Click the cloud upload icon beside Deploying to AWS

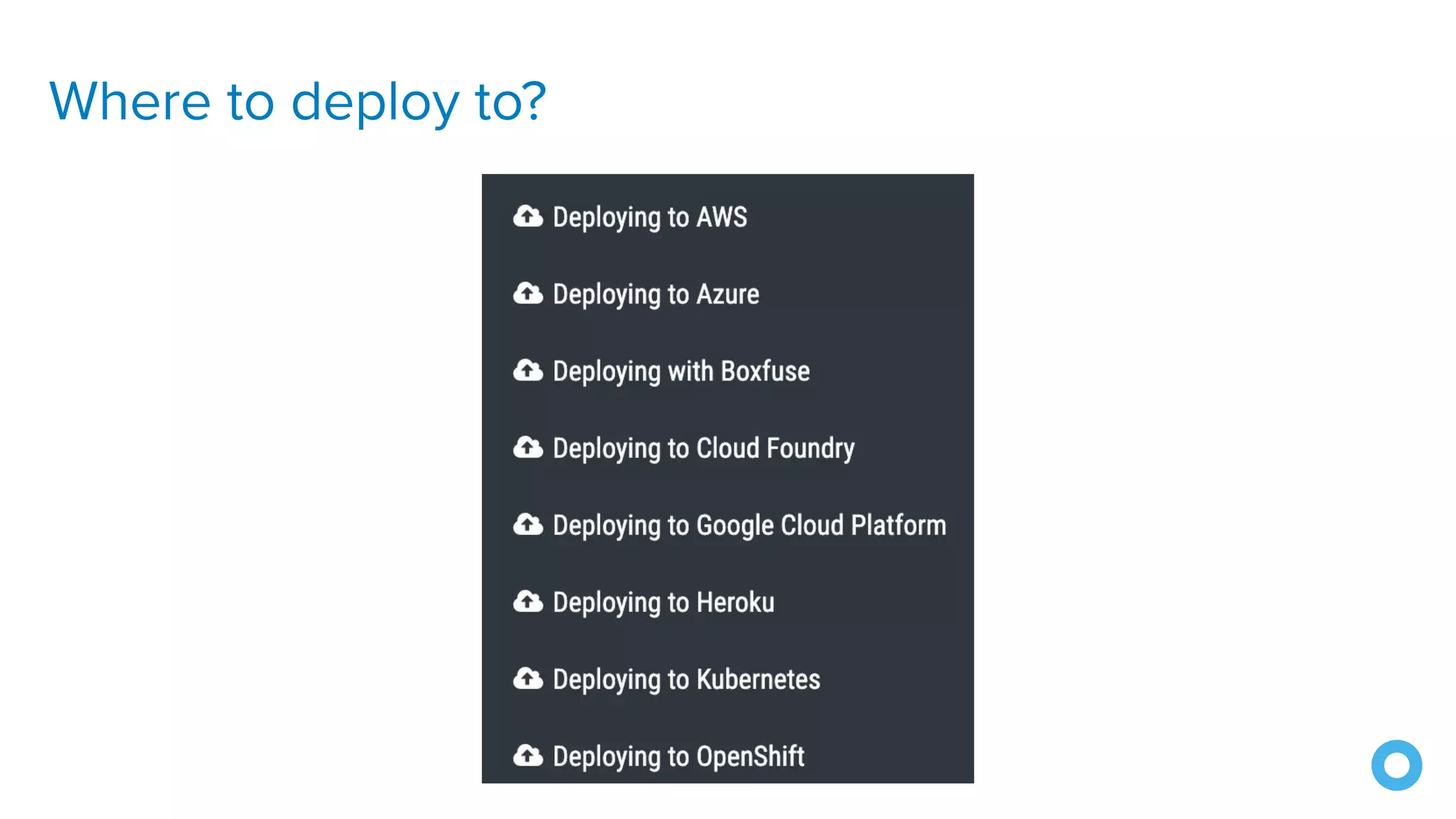(528, 216)
